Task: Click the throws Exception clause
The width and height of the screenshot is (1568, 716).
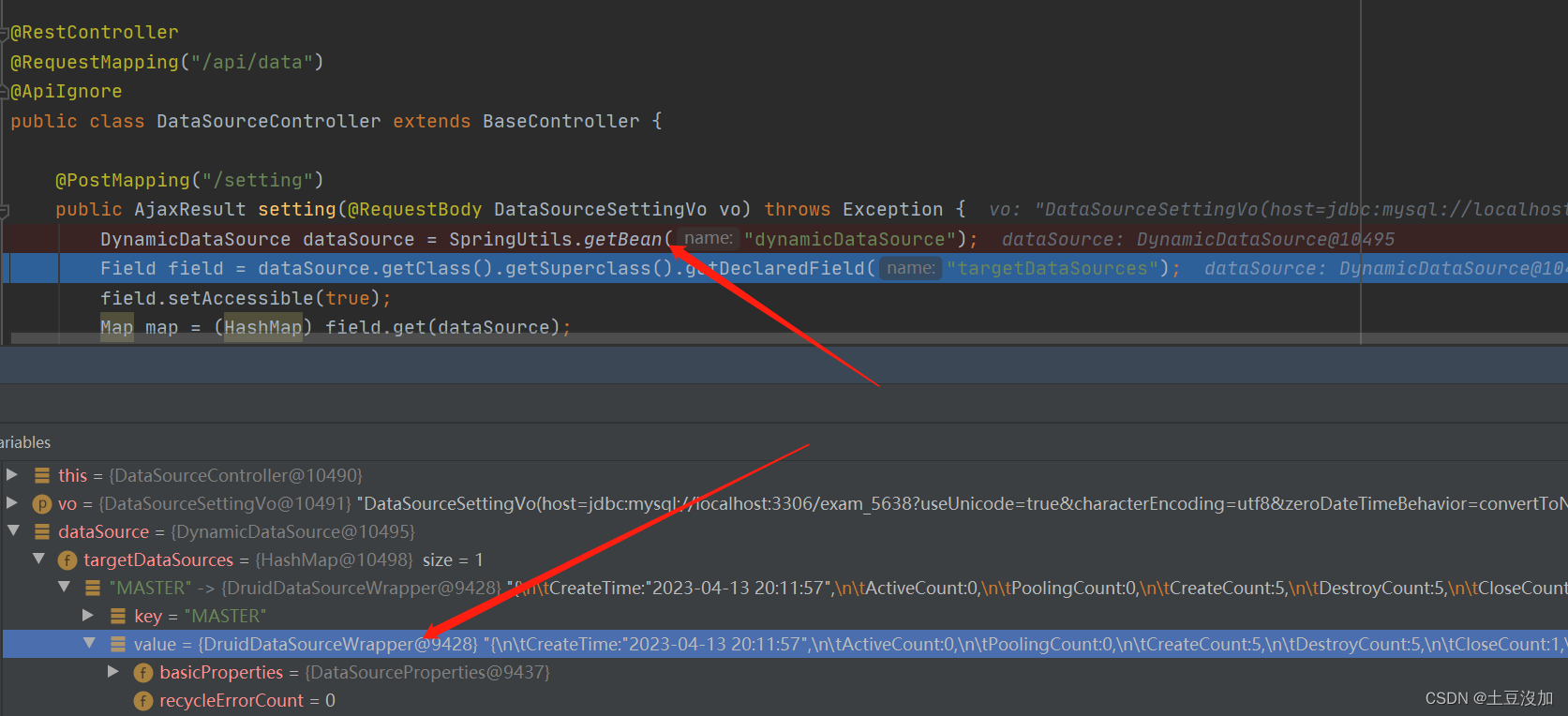Action: point(854,209)
